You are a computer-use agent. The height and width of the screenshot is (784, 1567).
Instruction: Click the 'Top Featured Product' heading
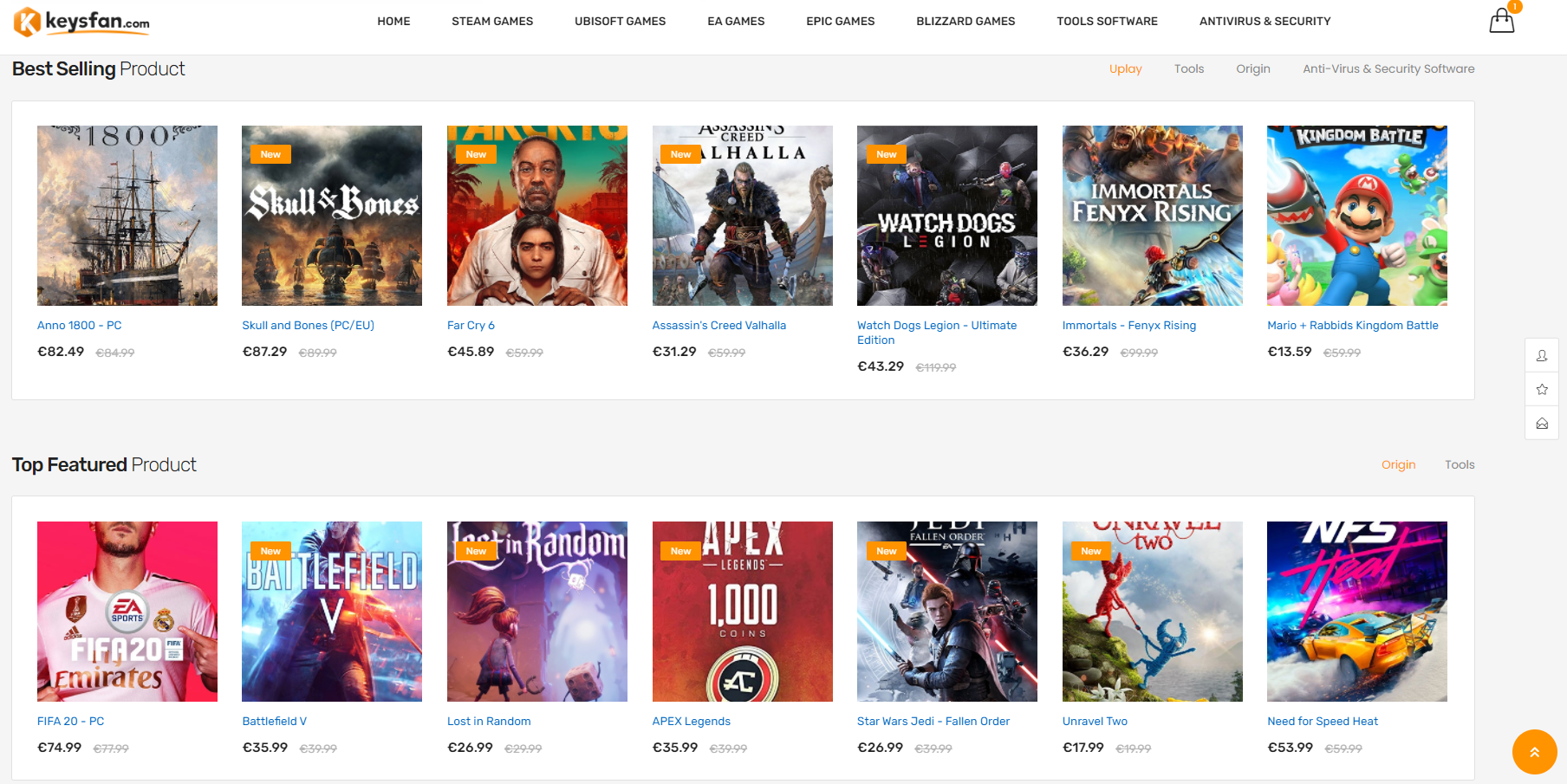[104, 465]
